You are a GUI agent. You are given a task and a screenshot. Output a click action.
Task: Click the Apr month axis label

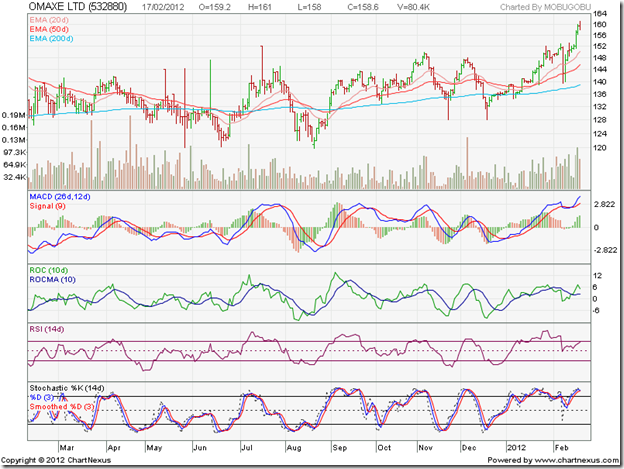[x=114, y=448]
